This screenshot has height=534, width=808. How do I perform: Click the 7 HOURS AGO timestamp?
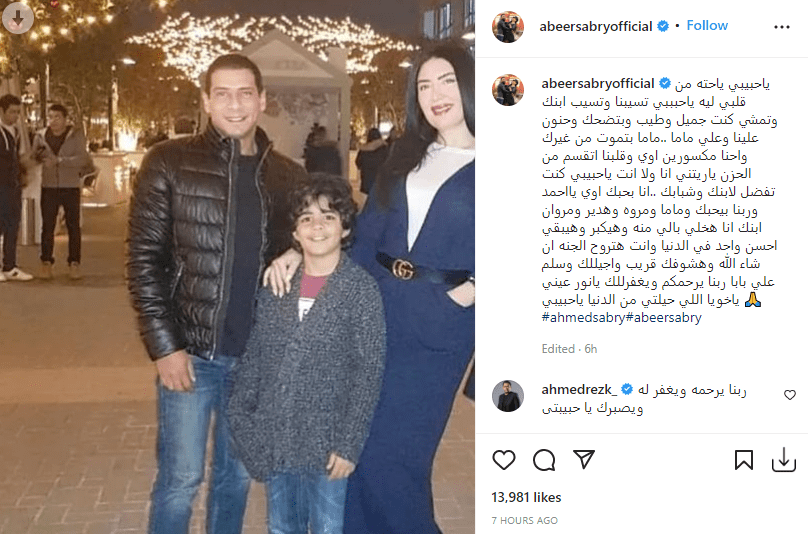(525, 521)
